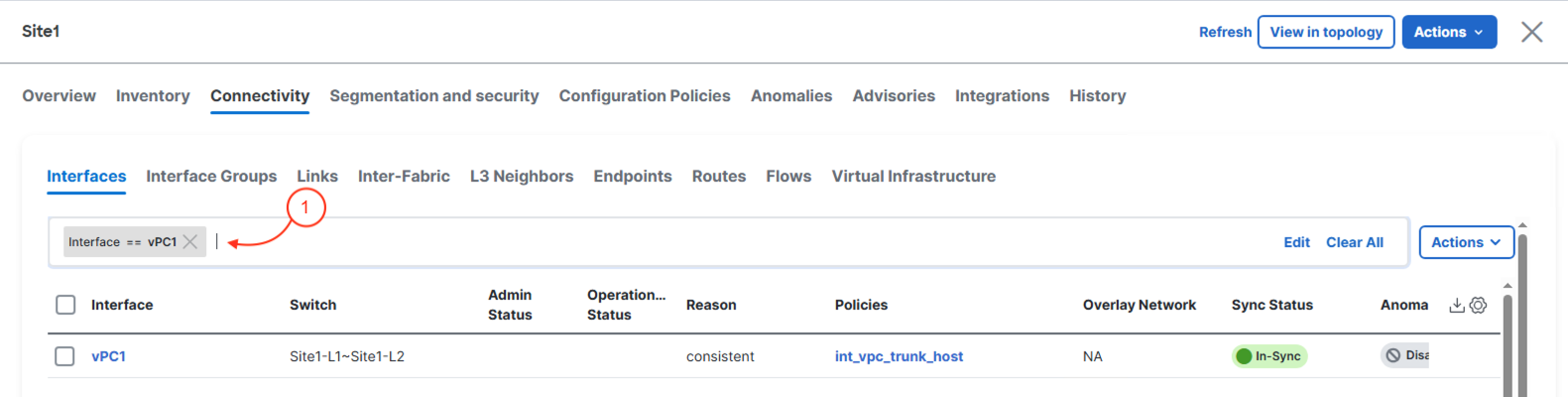Click the vertical scrollbar of table
The height and width of the screenshot is (397, 1568).
[1508, 342]
